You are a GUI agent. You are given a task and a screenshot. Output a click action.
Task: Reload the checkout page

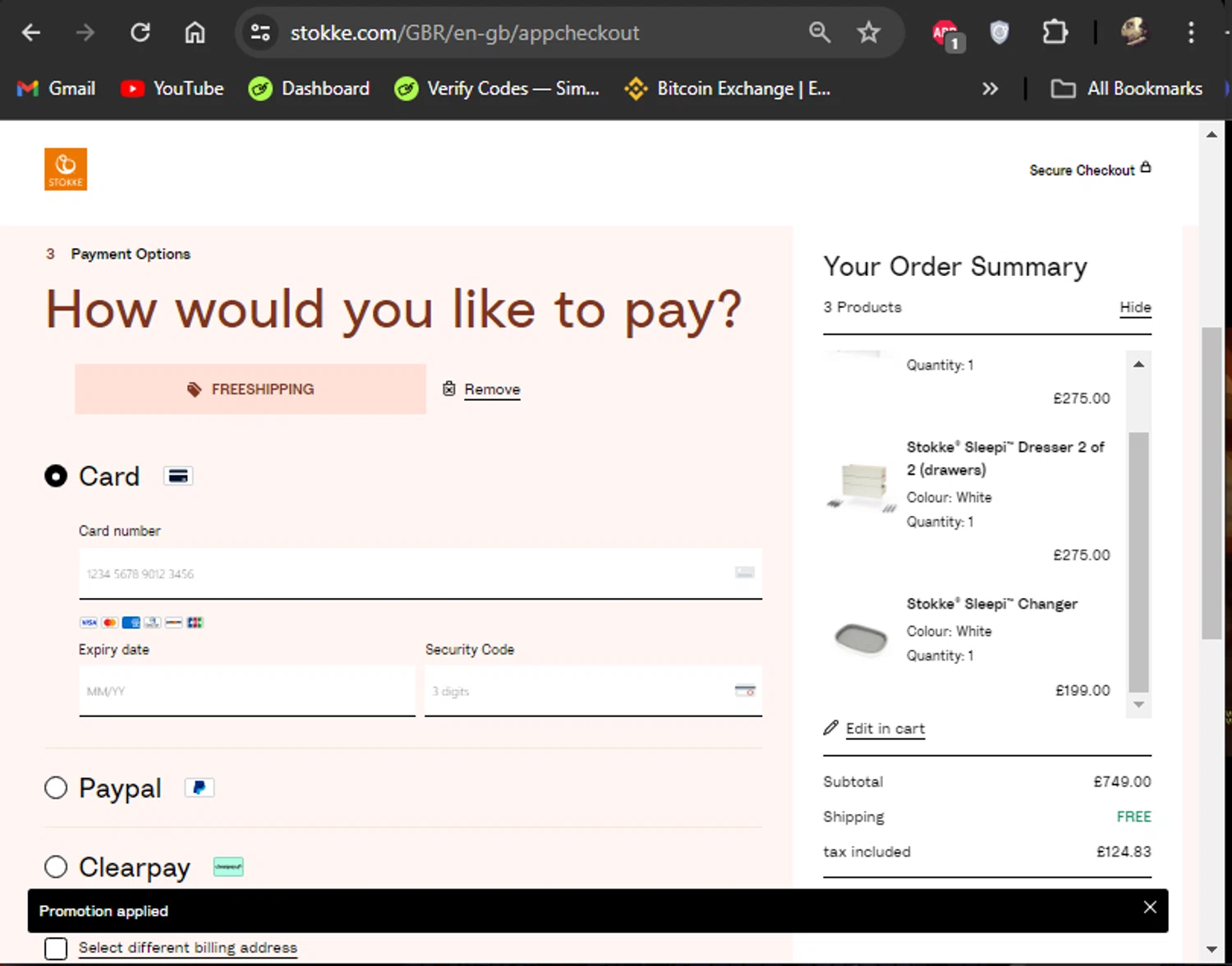coord(140,33)
